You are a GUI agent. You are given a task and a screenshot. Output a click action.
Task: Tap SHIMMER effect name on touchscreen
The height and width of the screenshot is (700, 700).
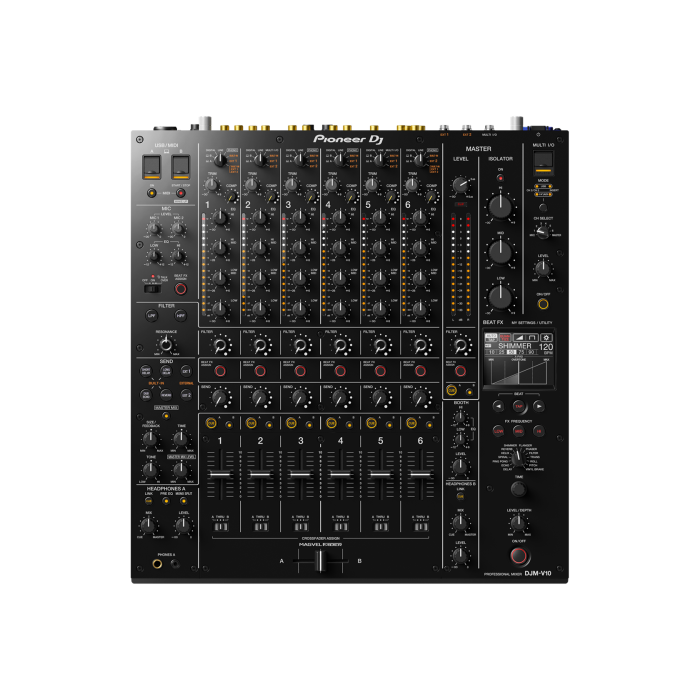tap(514, 346)
